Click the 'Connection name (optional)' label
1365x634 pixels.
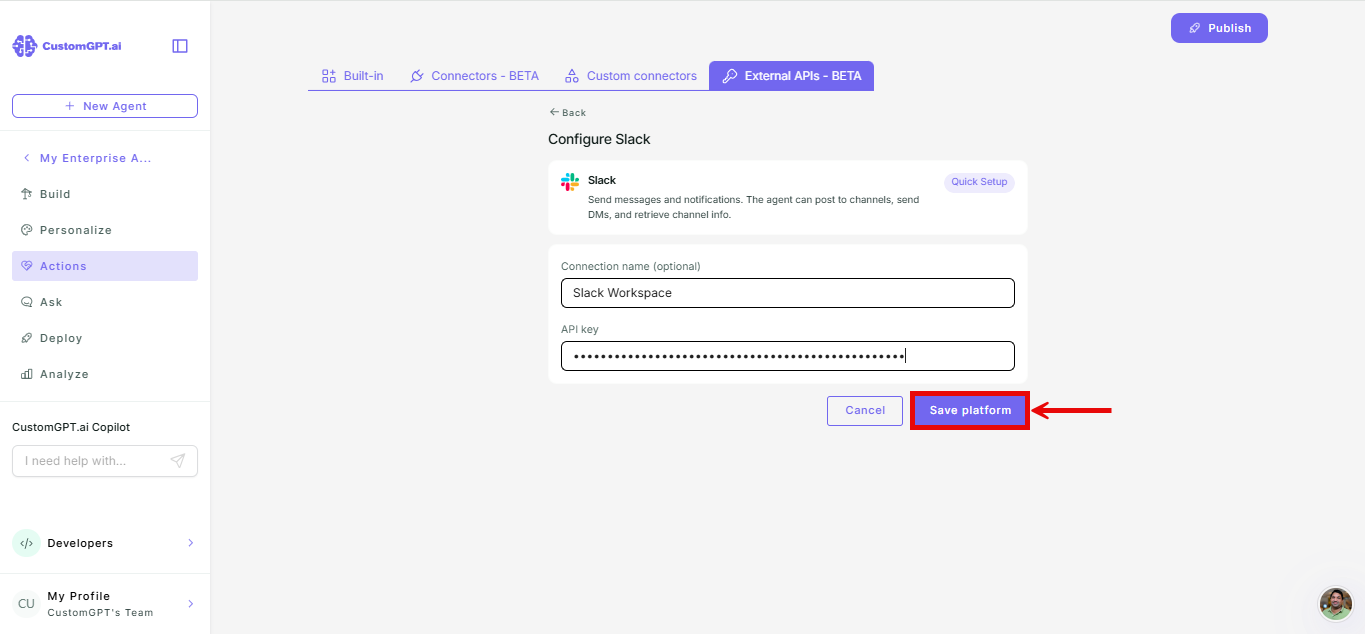[x=631, y=266]
